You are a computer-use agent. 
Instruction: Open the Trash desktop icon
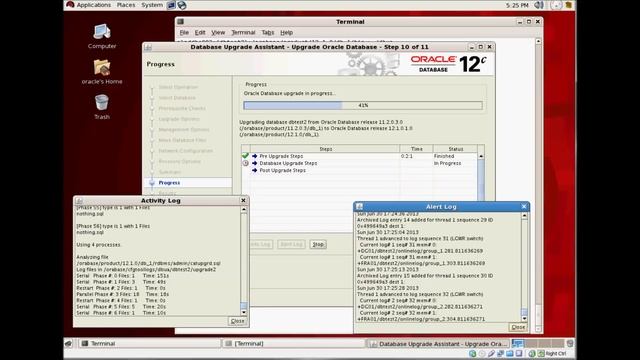(102, 102)
